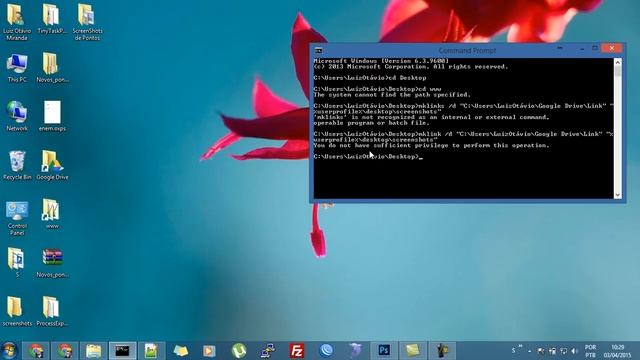Maximize the Command Prompt window

[595, 49]
